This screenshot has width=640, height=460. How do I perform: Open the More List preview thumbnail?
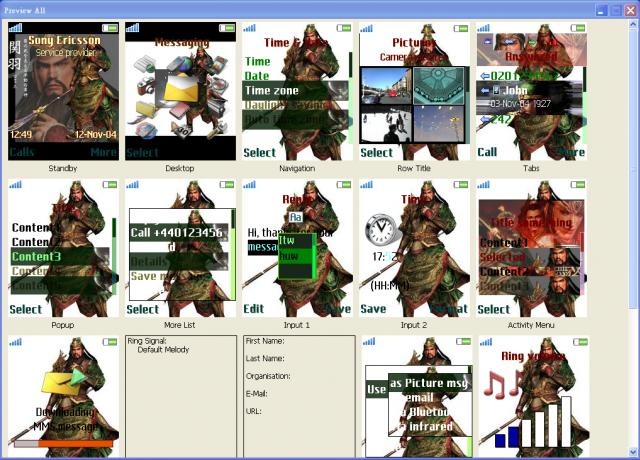180,248
